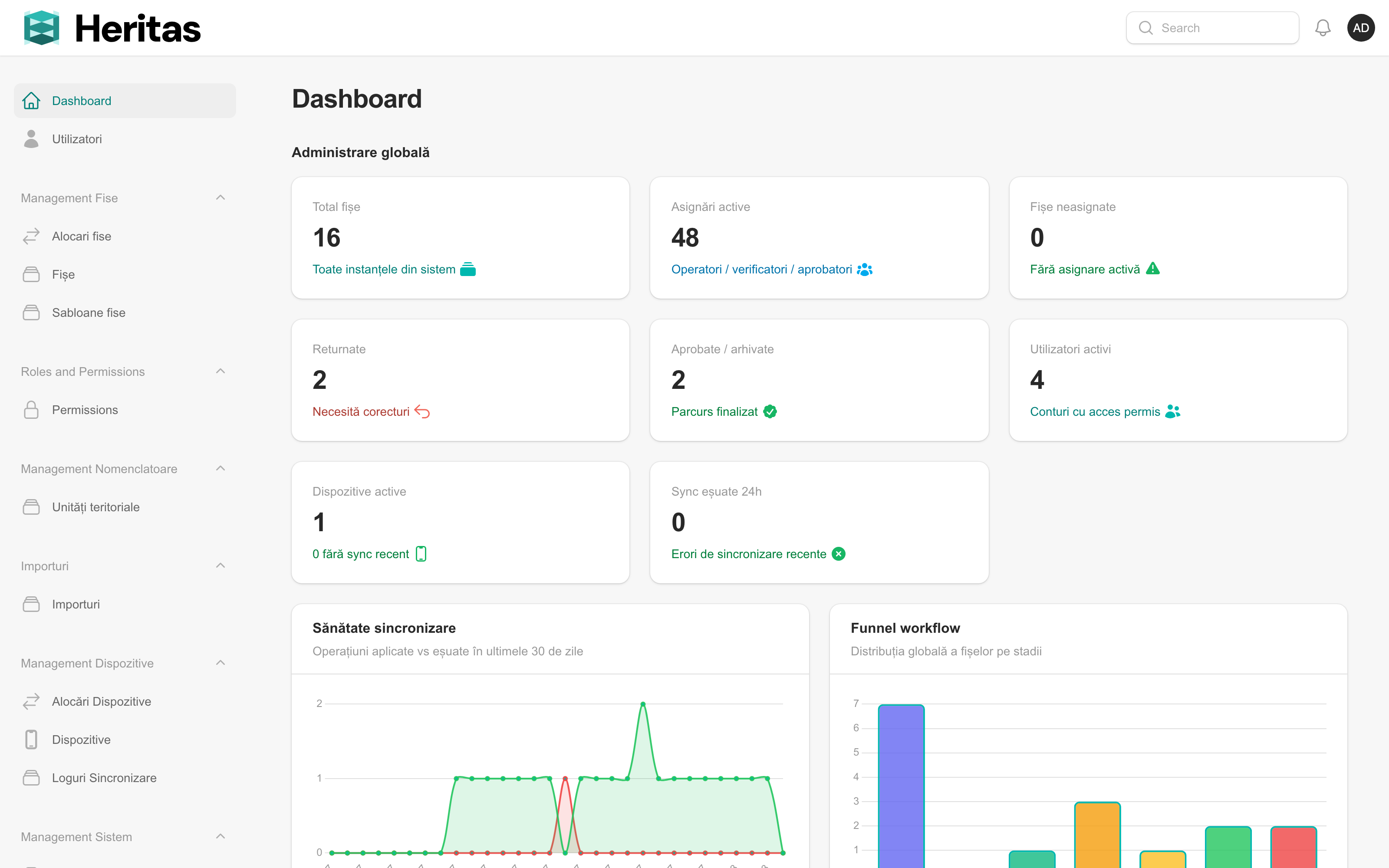This screenshot has height=868, width=1389.
Task: Click the red funnel workflow bar
Action: (1293, 847)
